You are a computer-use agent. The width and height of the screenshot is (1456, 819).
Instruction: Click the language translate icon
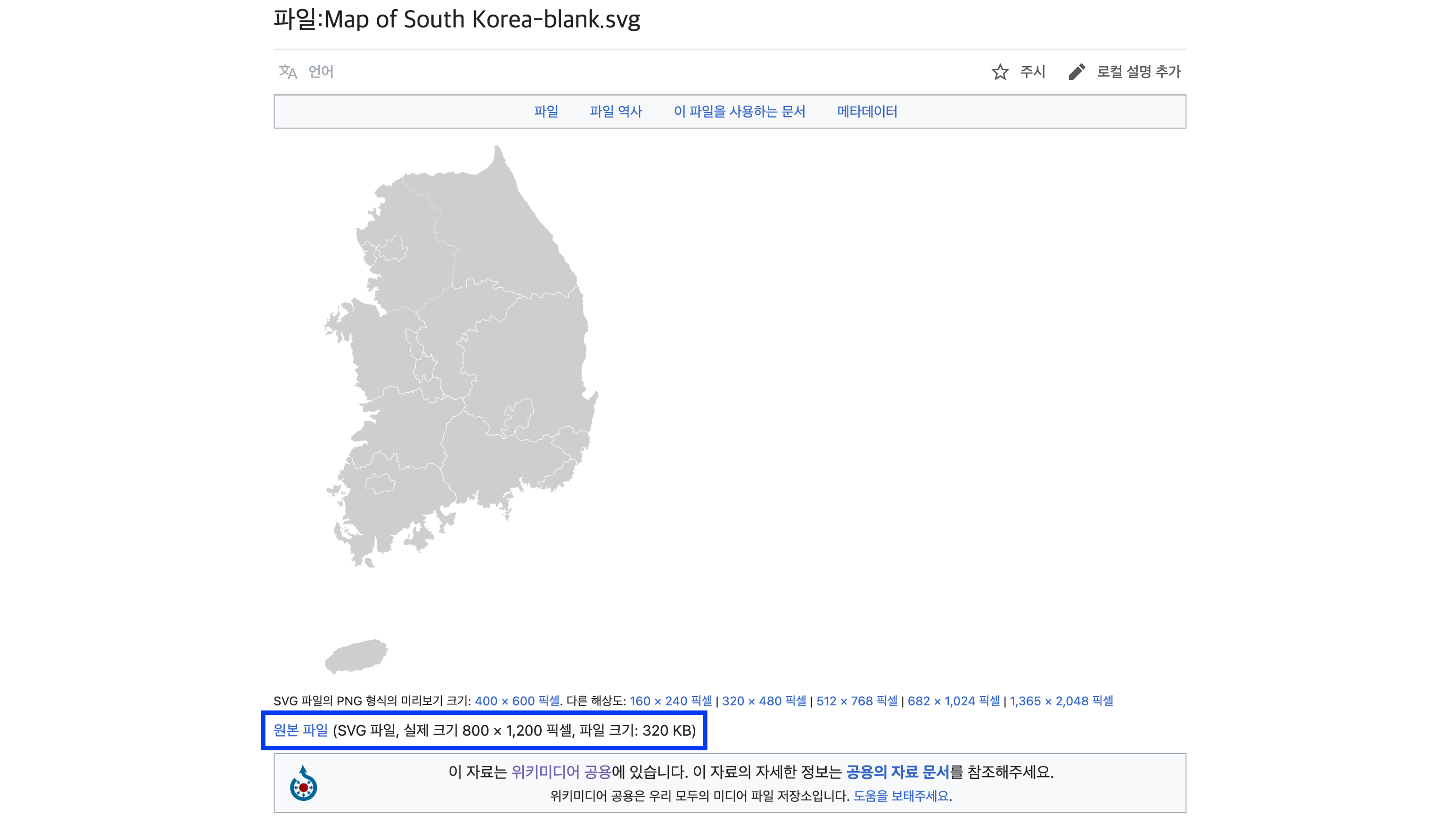point(288,72)
